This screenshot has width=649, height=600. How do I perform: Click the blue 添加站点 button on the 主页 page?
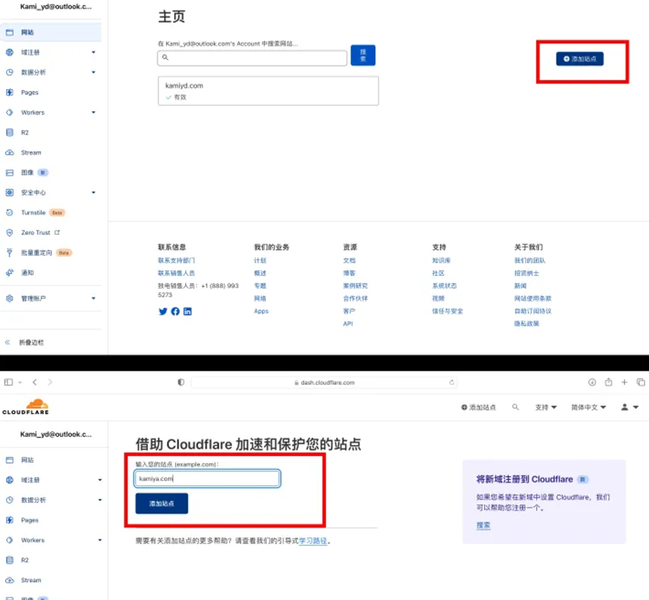[579, 59]
